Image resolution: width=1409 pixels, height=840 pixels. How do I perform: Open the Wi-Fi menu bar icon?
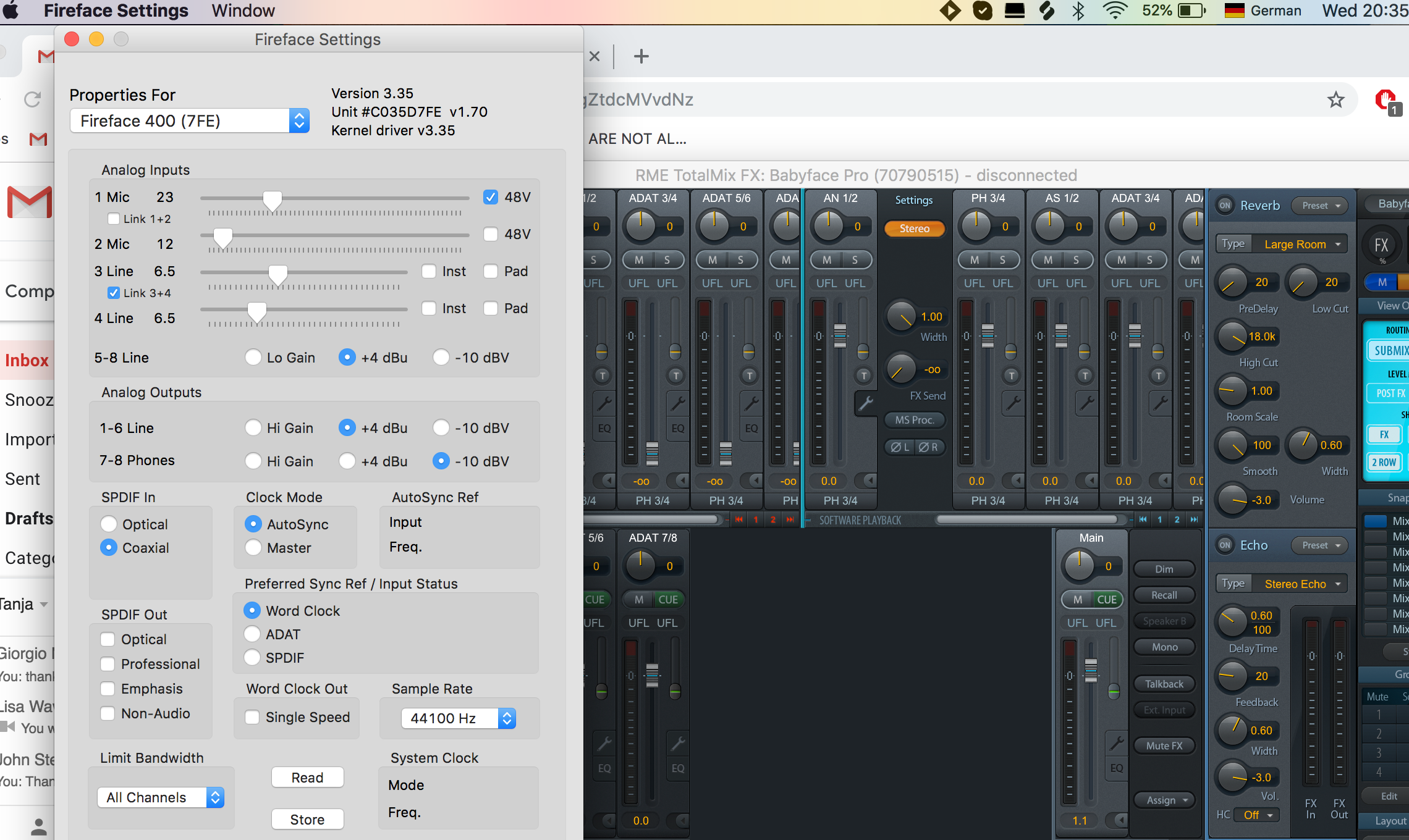(x=1115, y=10)
